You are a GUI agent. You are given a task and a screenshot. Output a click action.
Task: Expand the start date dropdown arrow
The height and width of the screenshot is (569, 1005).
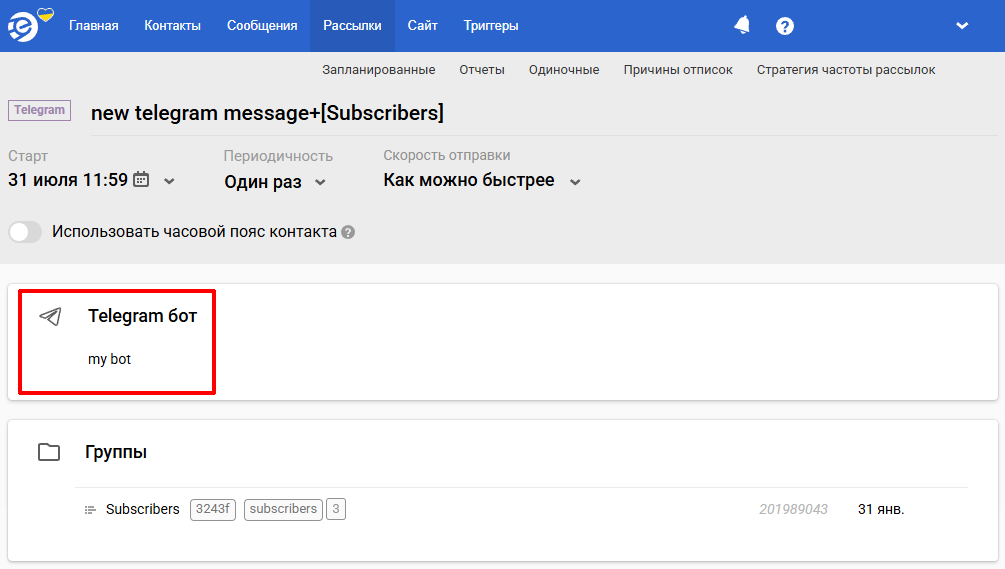click(169, 181)
